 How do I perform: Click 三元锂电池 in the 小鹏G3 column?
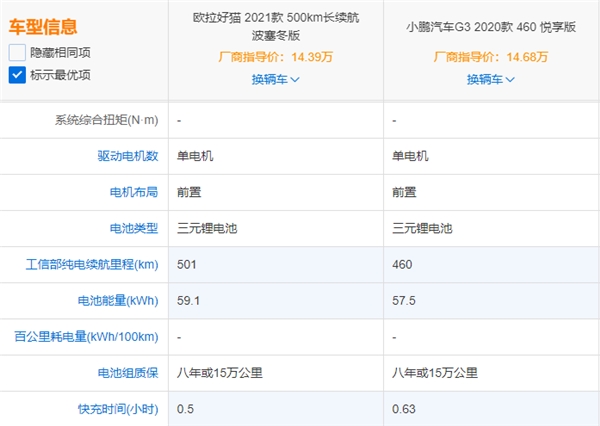coord(422,228)
